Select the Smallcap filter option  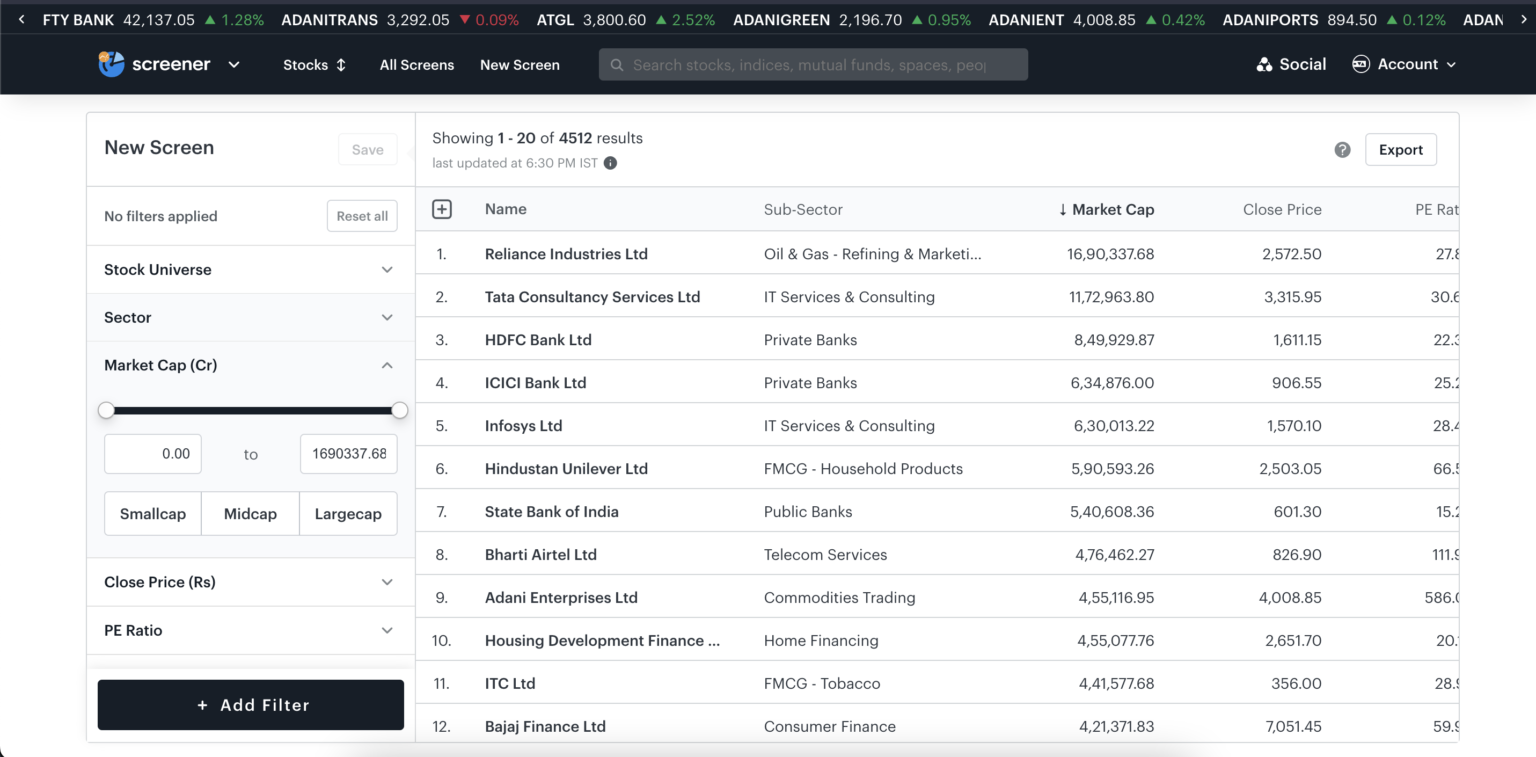pos(152,513)
